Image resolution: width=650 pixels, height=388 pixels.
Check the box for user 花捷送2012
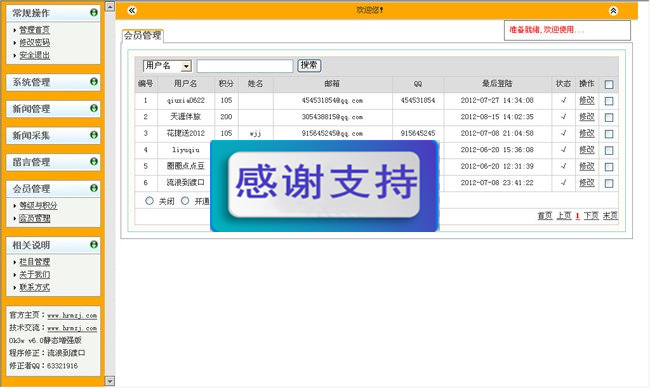coord(609,134)
